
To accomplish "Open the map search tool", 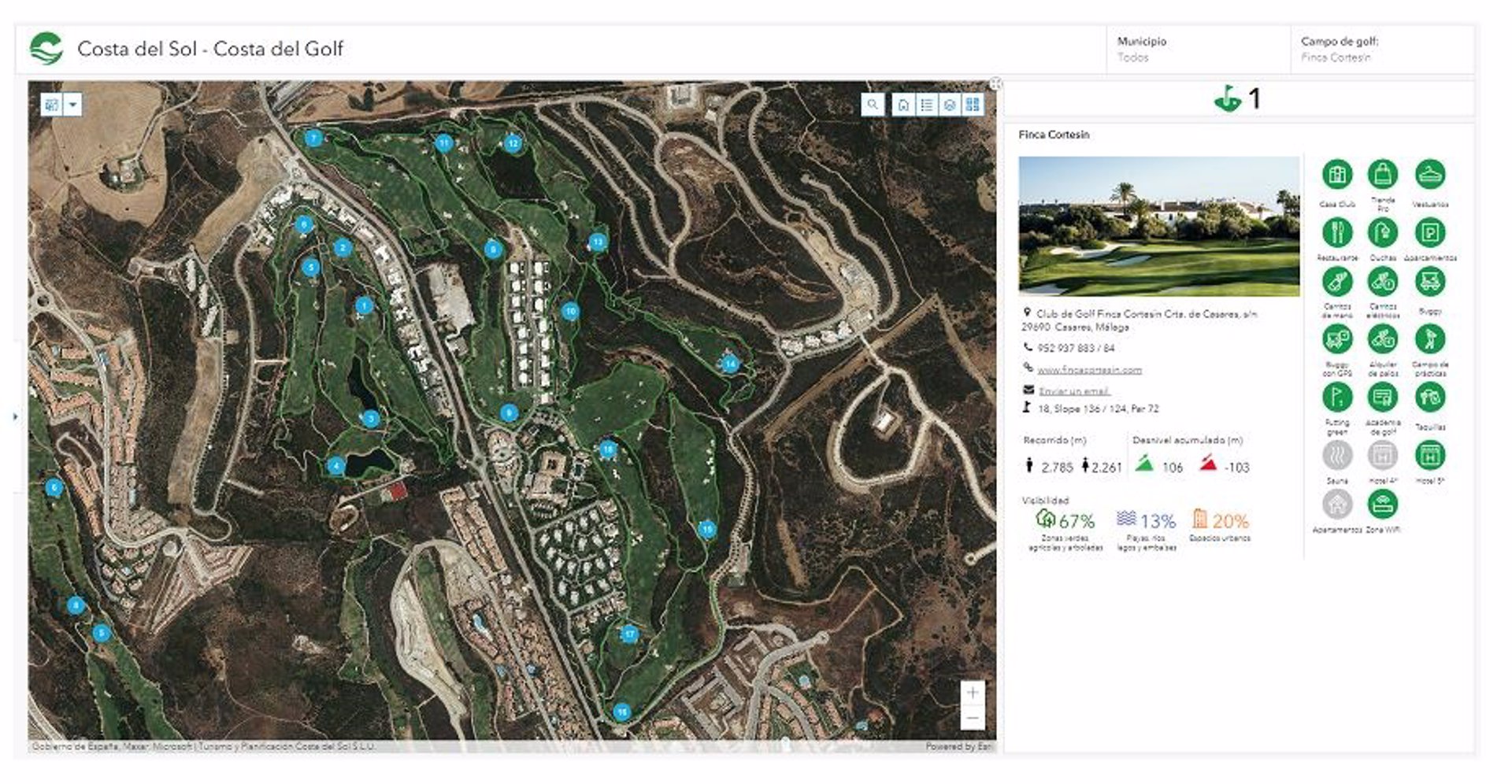I will (x=873, y=104).
